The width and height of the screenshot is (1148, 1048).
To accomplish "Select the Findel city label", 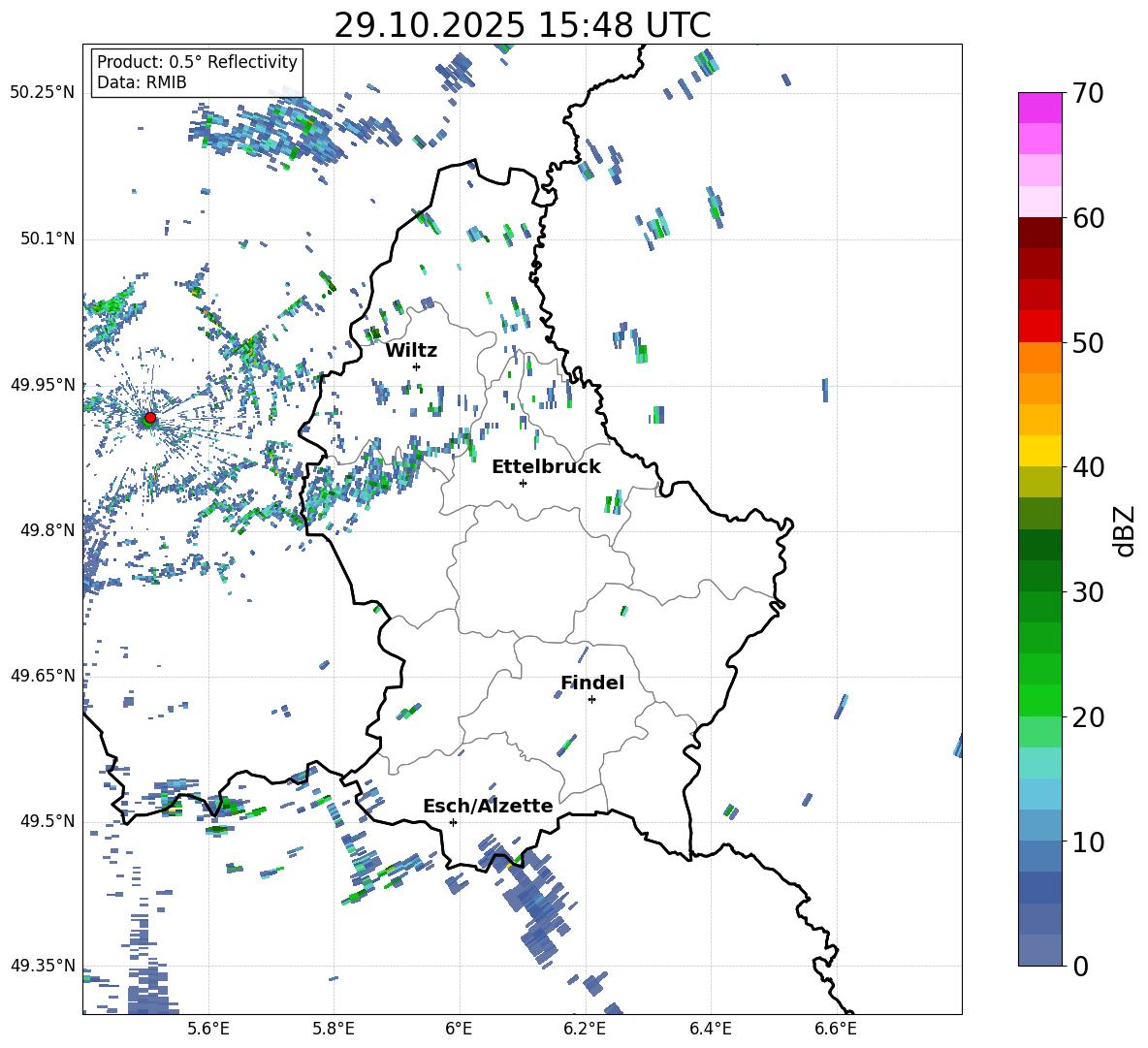I will pos(591,683).
